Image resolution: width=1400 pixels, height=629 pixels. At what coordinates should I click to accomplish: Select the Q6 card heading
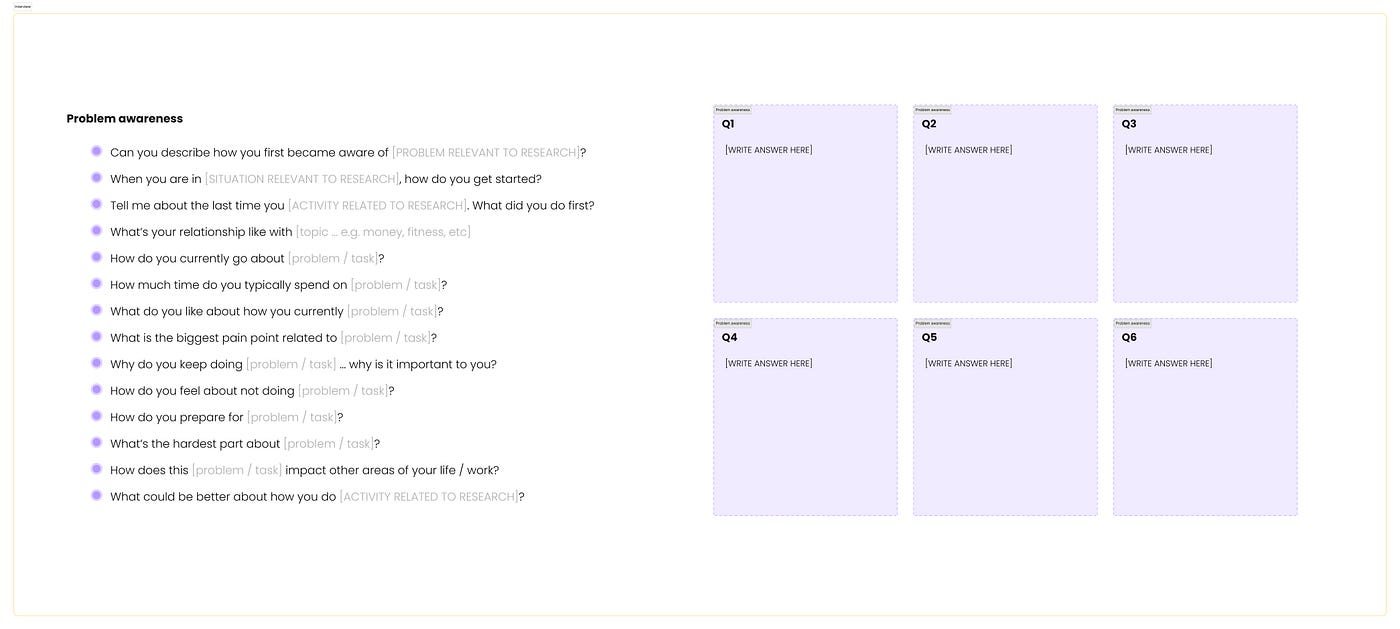point(1129,337)
